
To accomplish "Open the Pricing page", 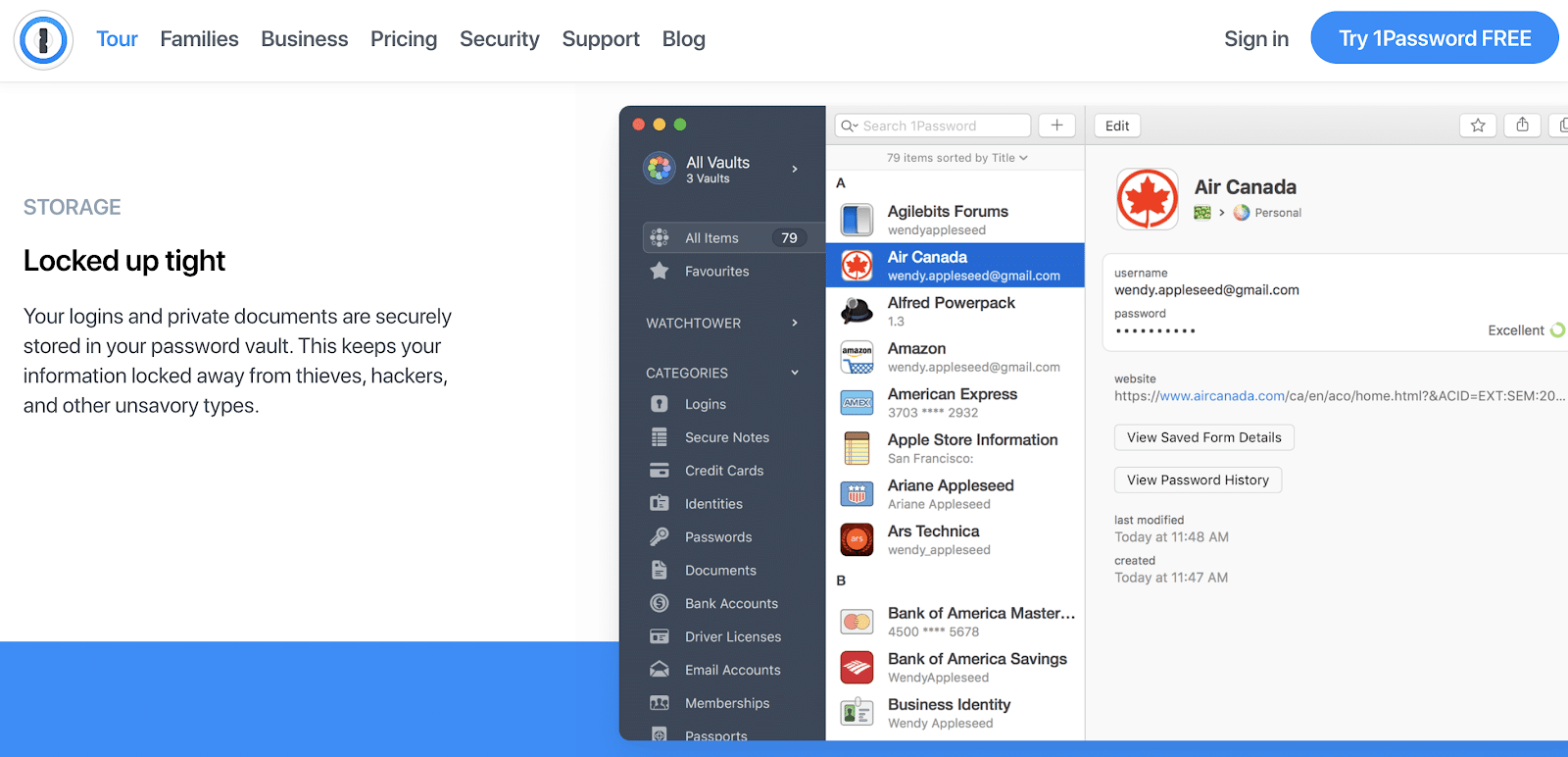I will [404, 39].
